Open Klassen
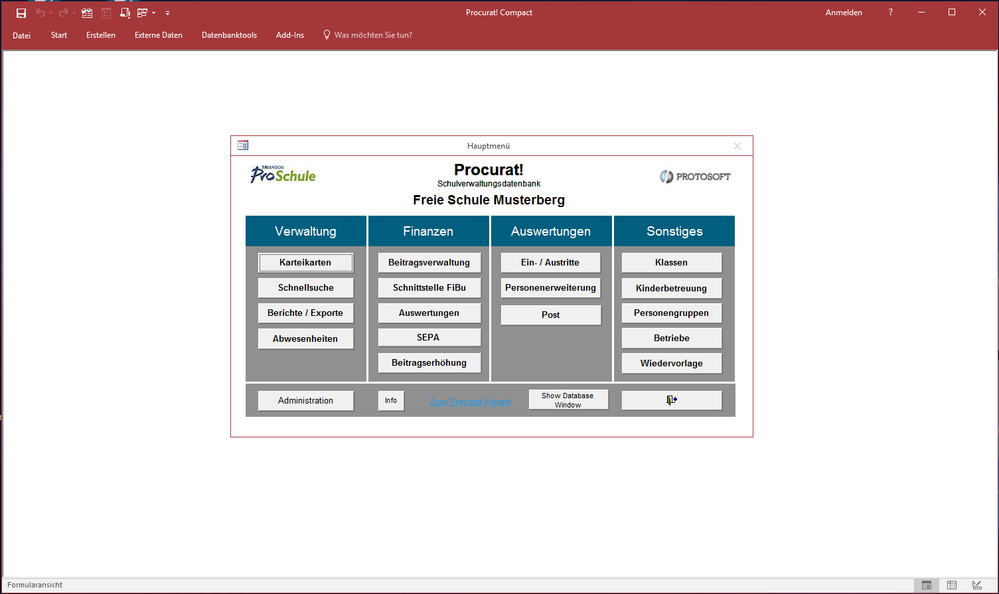 pos(672,263)
